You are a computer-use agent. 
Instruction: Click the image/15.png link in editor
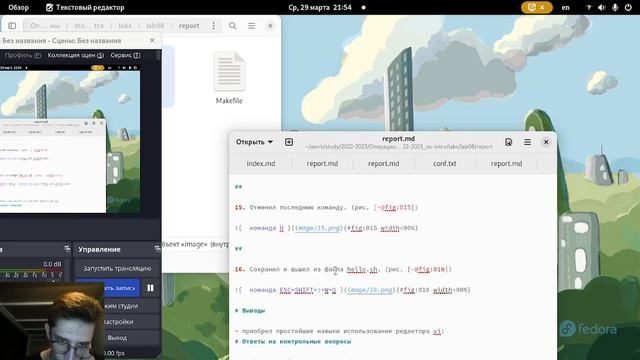(317, 228)
